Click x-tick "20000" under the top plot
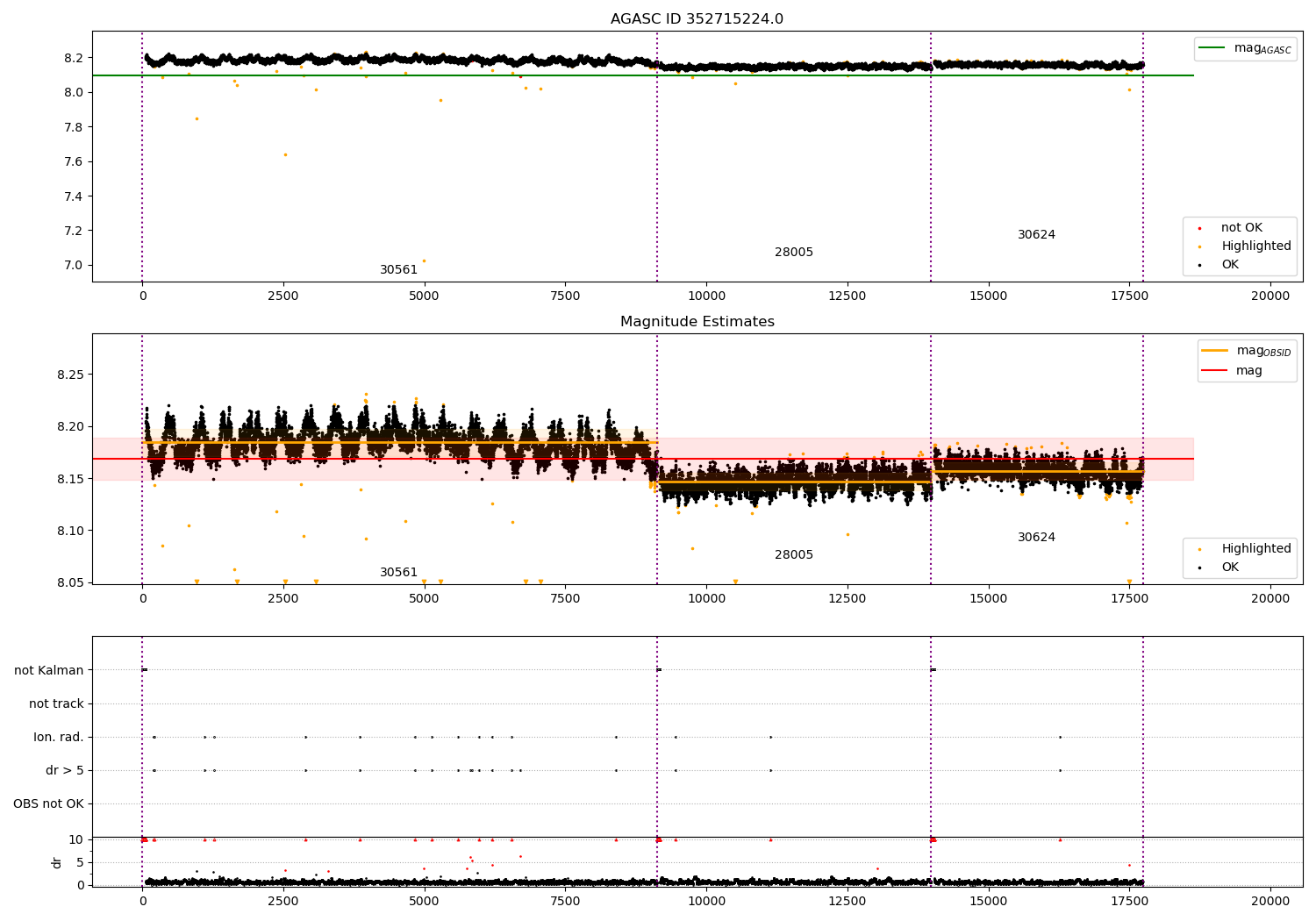The width and height of the screenshot is (1316, 921). (x=1270, y=296)
